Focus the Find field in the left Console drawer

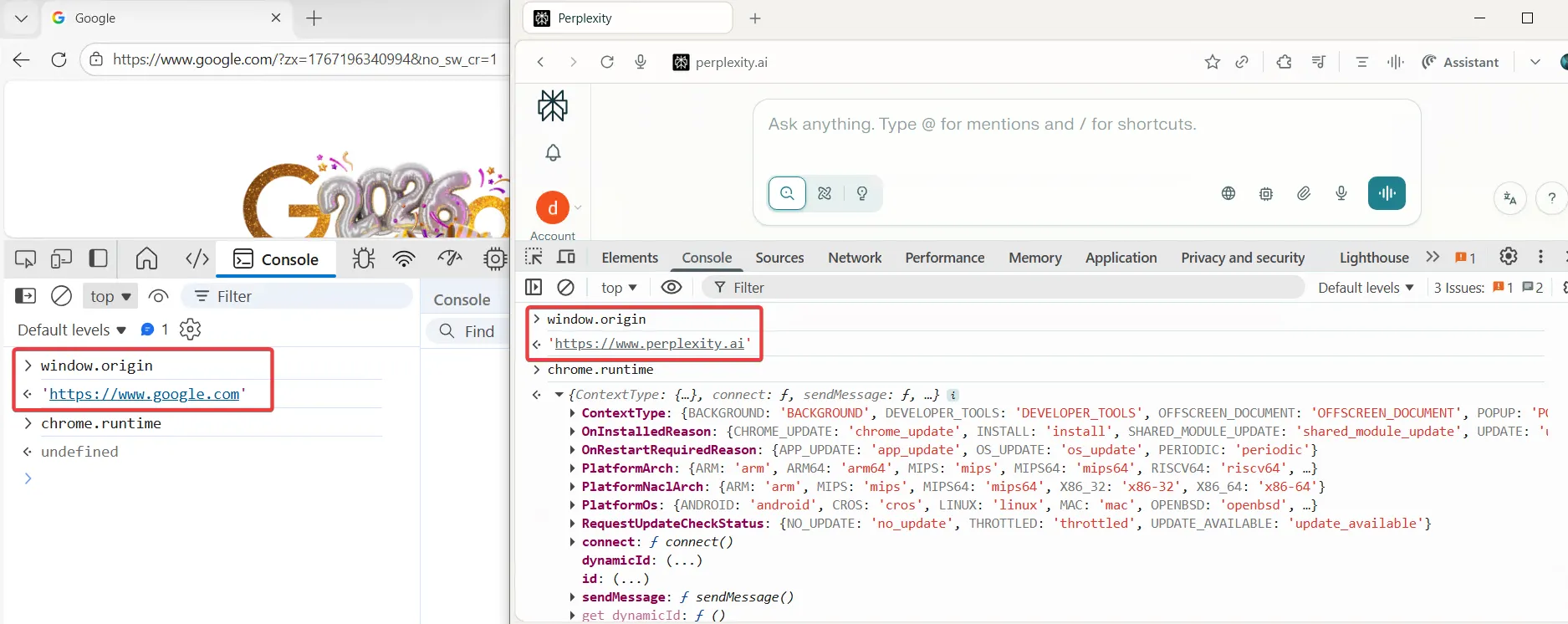point(468,331)
